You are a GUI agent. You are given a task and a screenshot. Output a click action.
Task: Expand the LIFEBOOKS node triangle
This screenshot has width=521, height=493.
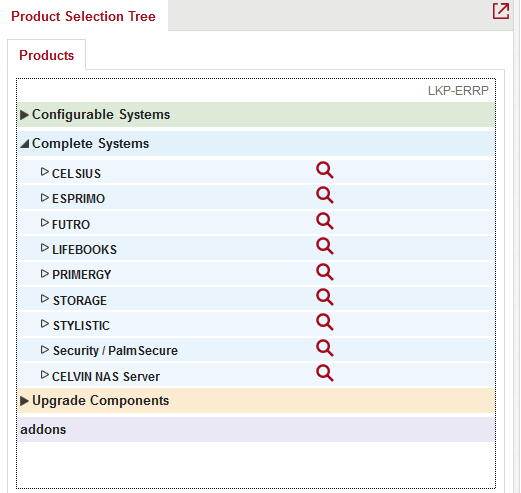tap(45, 248)
